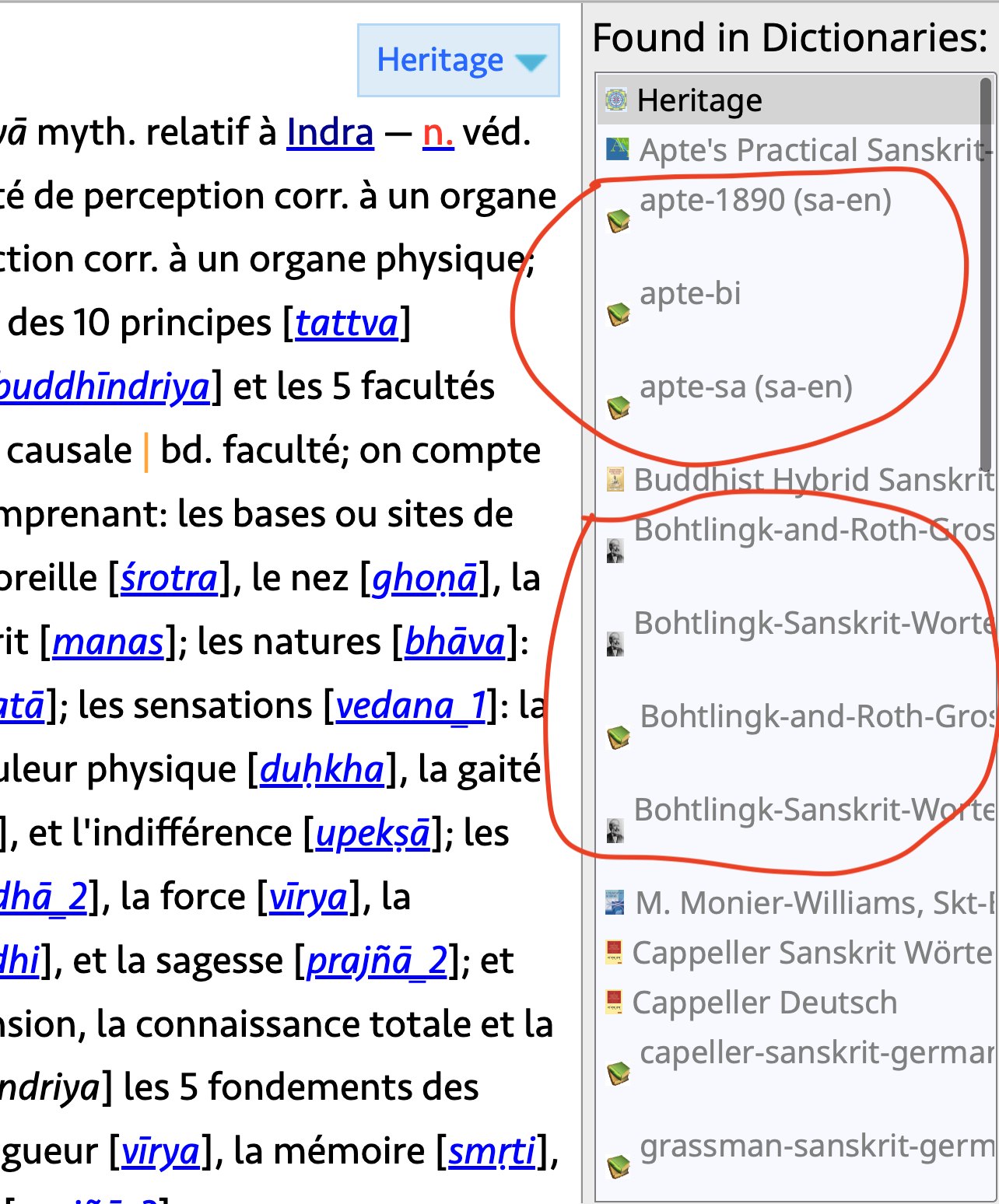999x1204 pixels.
Task: Open the bhāva link
Action: (x=455, y=642)
